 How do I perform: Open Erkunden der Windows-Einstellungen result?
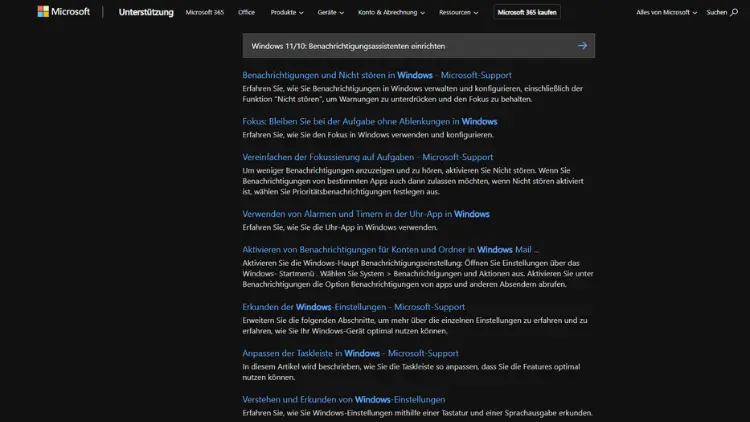click(353, 307)
